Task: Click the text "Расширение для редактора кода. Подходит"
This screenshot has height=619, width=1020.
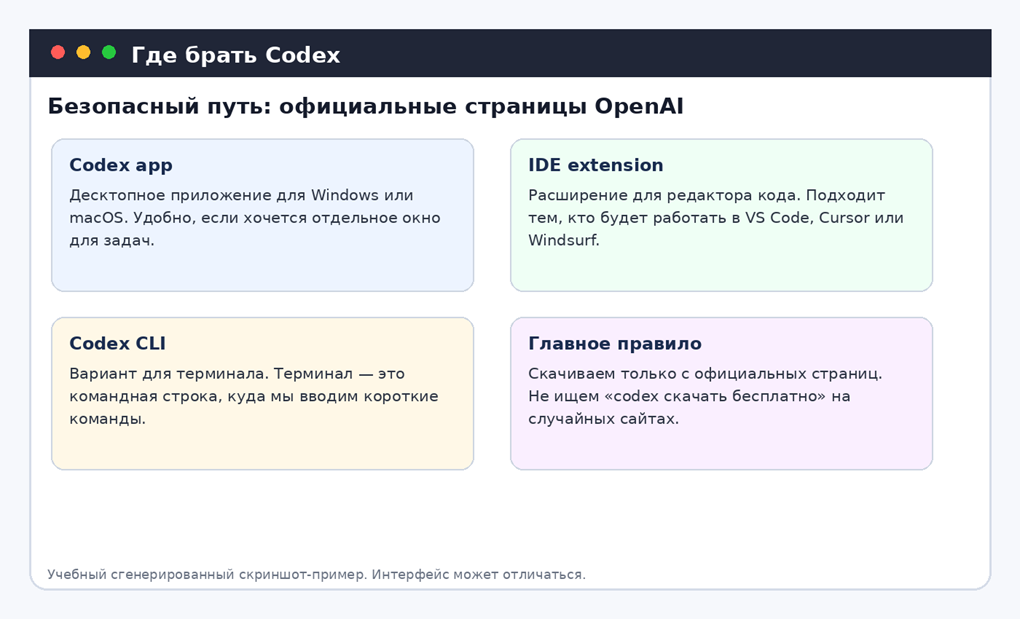Action: 706,195
